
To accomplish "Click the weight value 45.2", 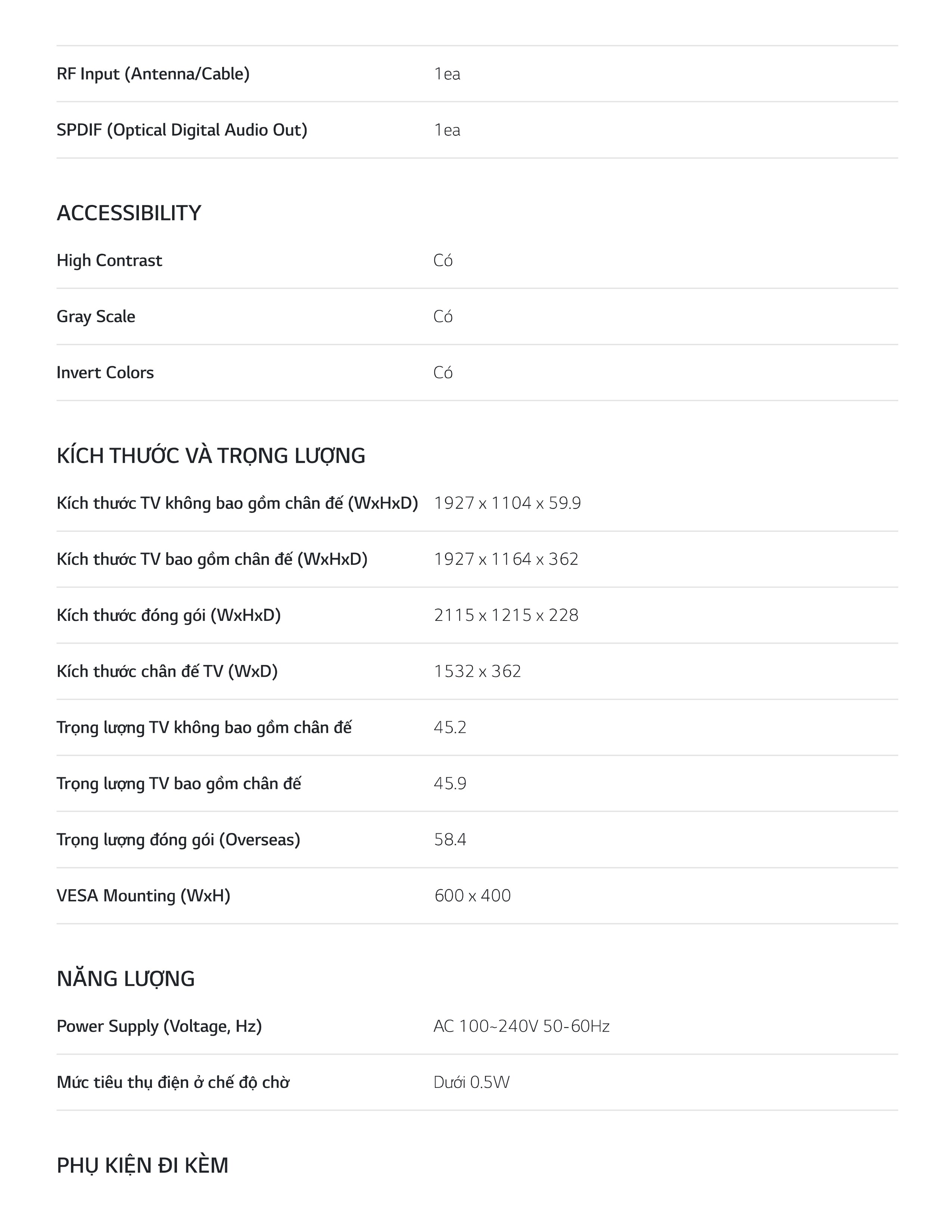I will 450,727.
